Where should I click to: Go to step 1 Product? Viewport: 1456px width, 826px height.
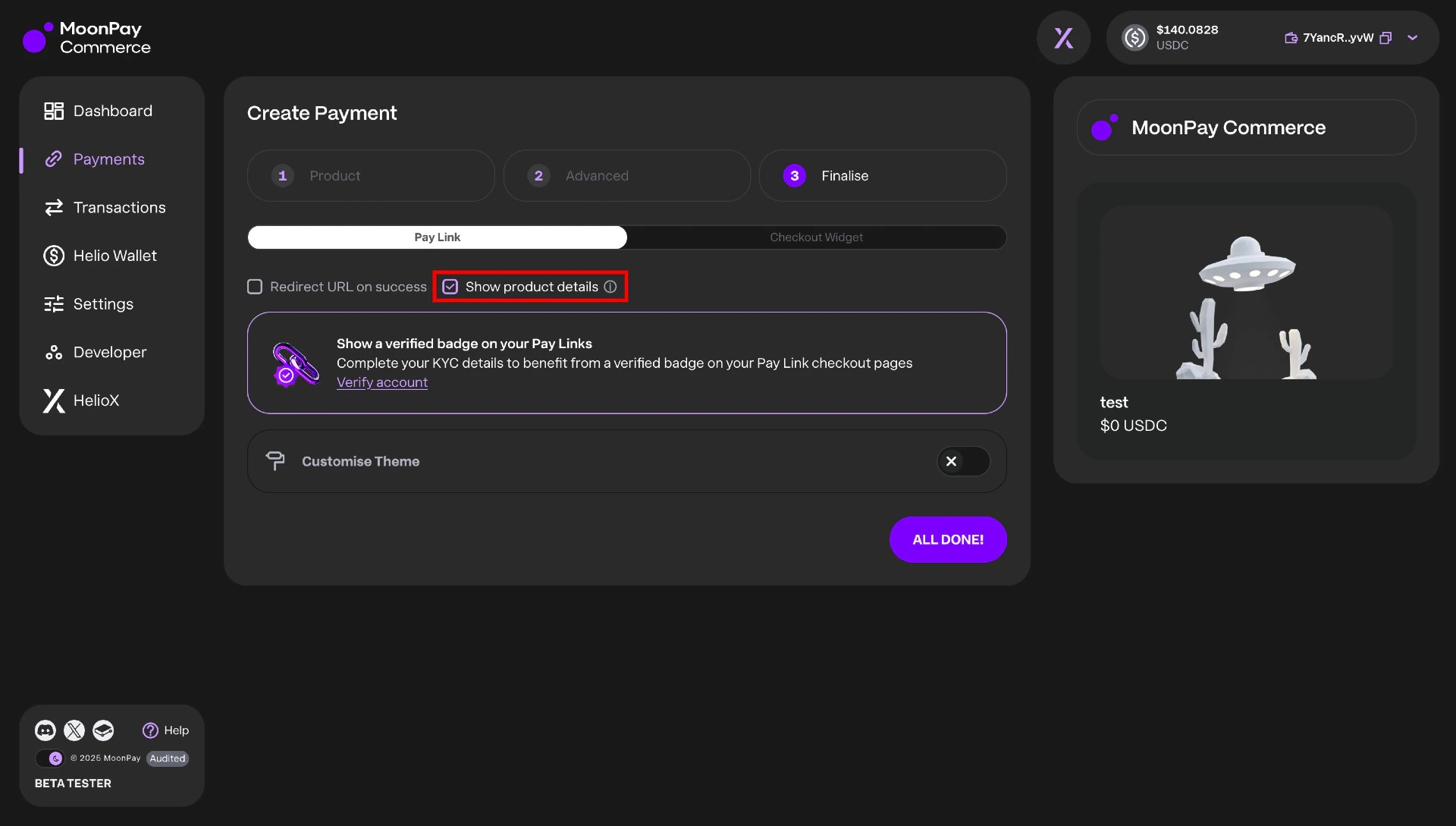(371, 176)
